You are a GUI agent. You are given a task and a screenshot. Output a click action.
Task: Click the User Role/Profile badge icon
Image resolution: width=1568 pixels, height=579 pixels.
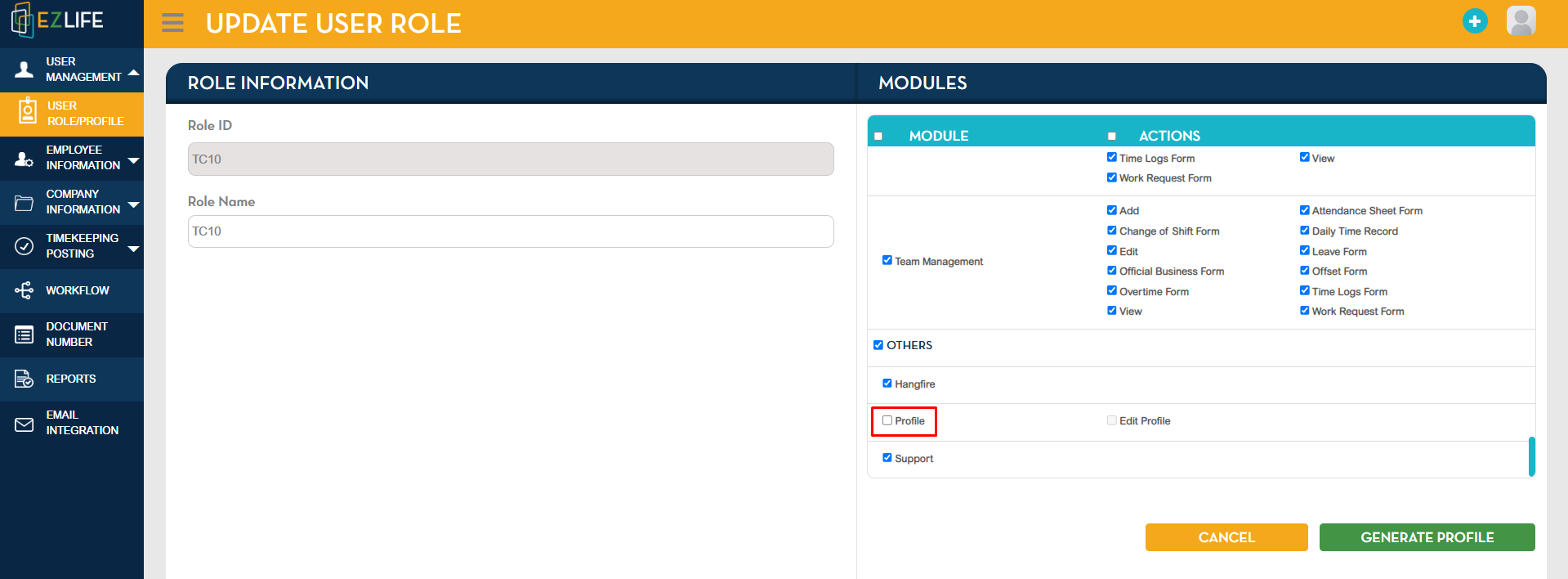28,110
